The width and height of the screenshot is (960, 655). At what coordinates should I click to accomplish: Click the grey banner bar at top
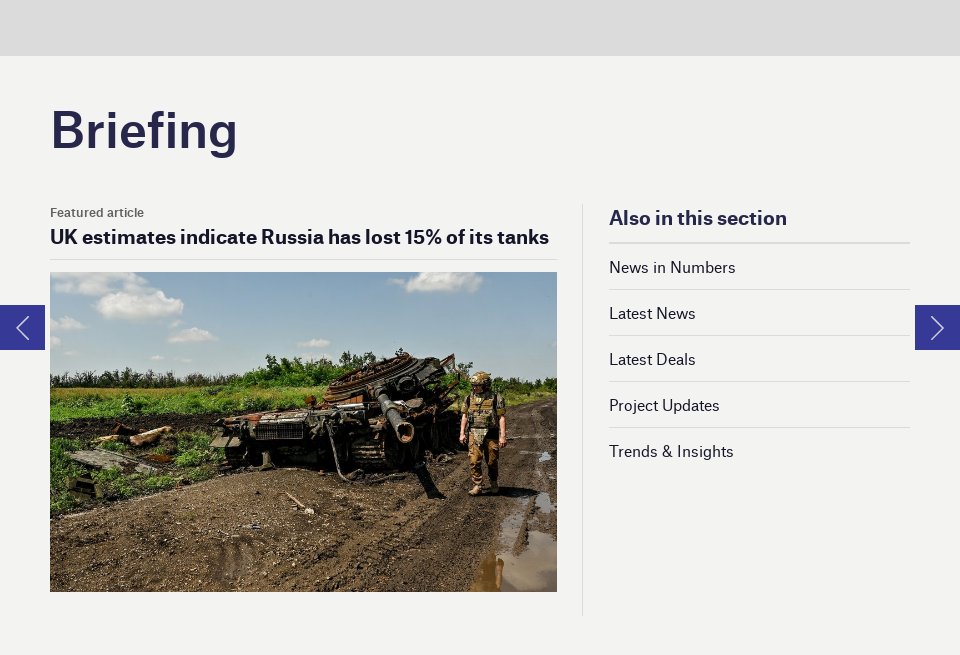coord(480,27)
